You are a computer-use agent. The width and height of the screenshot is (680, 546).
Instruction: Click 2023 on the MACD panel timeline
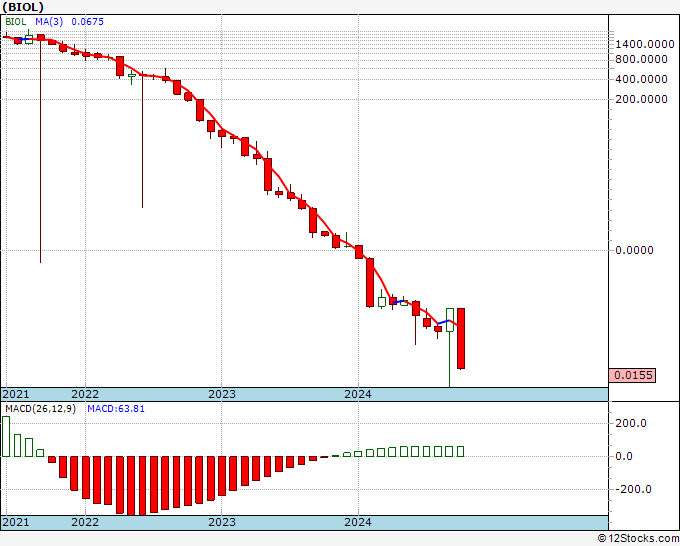click(222, 522)
